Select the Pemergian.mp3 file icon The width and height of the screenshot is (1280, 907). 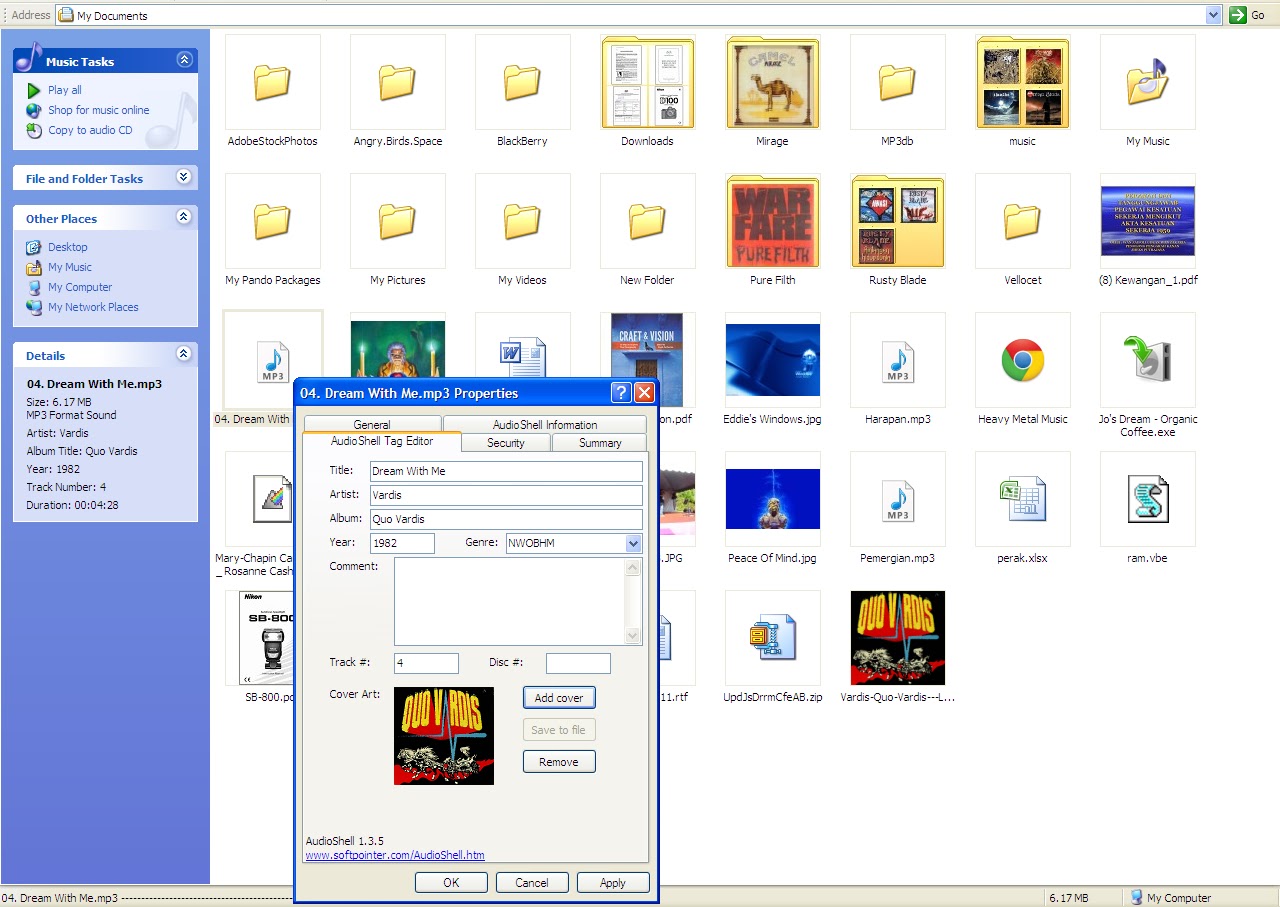click(x=897, y=500)
